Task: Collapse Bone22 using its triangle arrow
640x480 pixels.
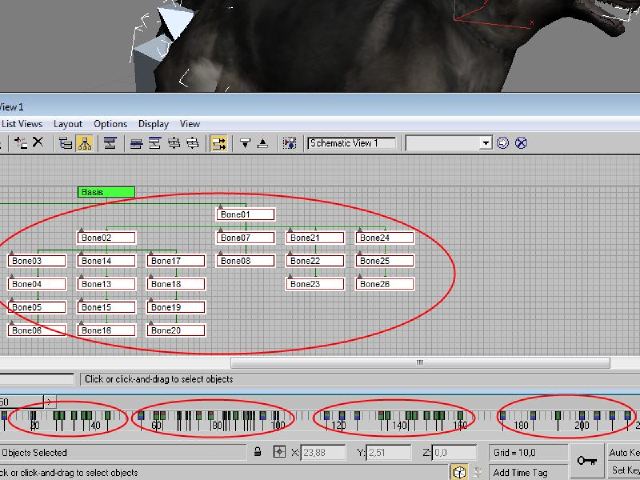Action: click(290, 253)
